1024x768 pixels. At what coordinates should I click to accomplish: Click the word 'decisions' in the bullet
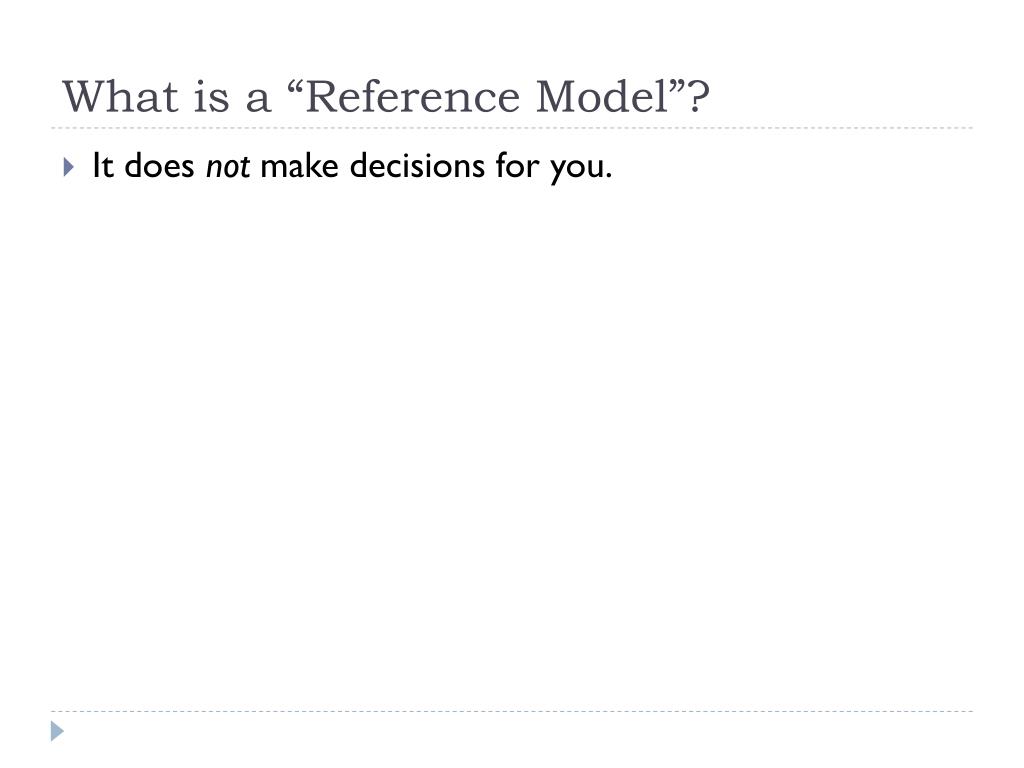click(x=417, y=165)
